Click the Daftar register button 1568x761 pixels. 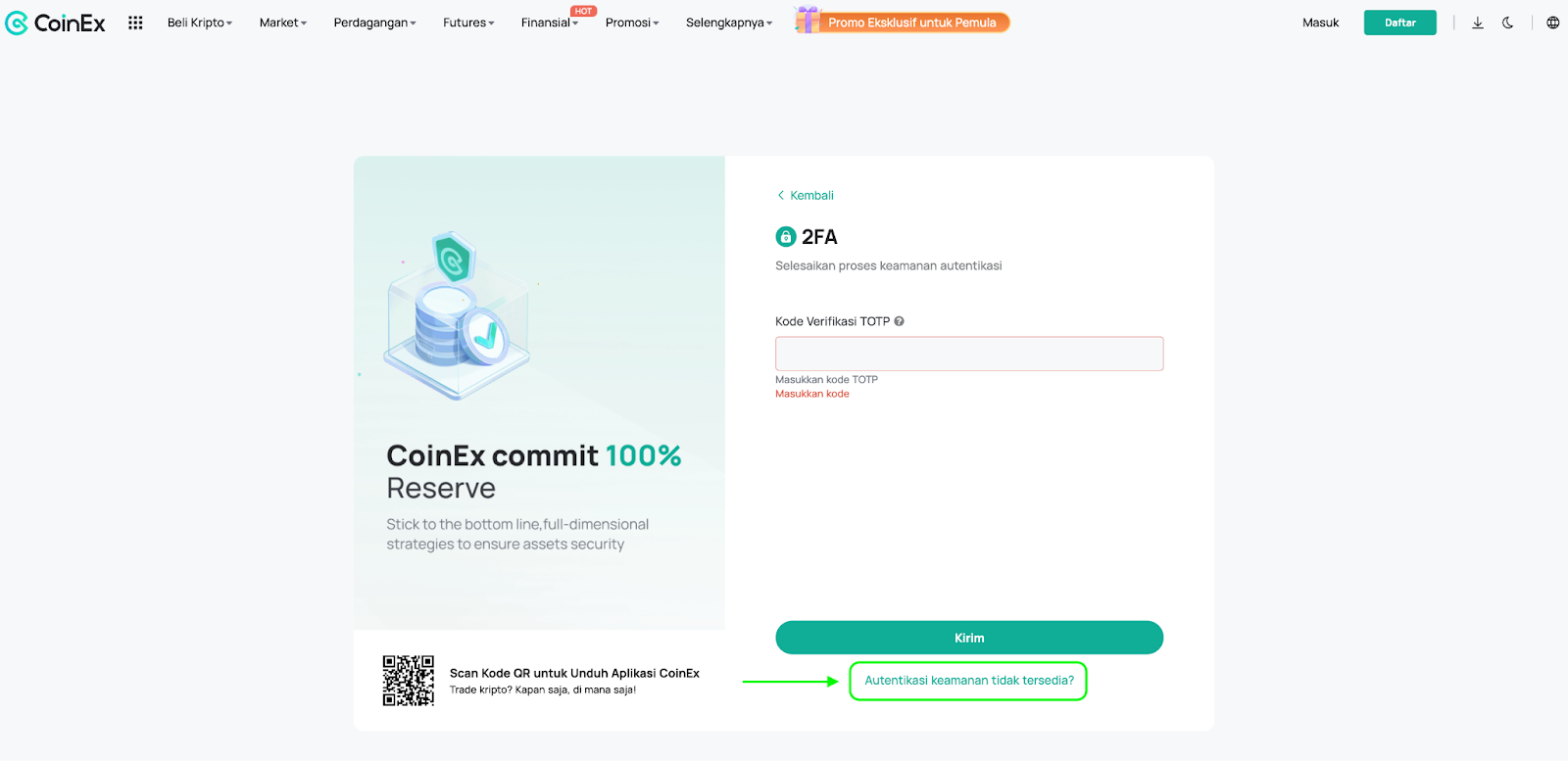[1400, 23]
